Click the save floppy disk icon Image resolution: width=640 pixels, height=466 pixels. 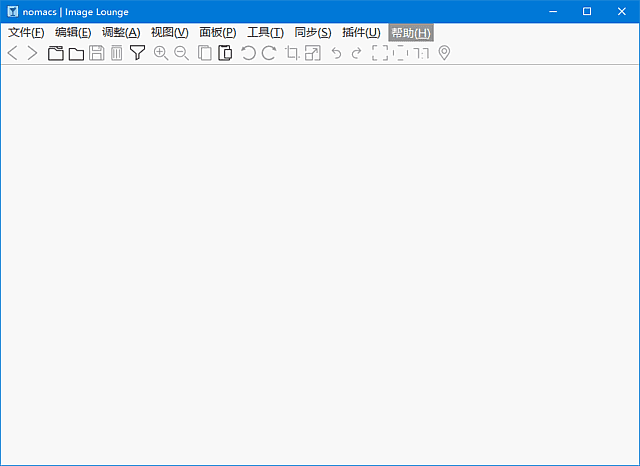97,53
